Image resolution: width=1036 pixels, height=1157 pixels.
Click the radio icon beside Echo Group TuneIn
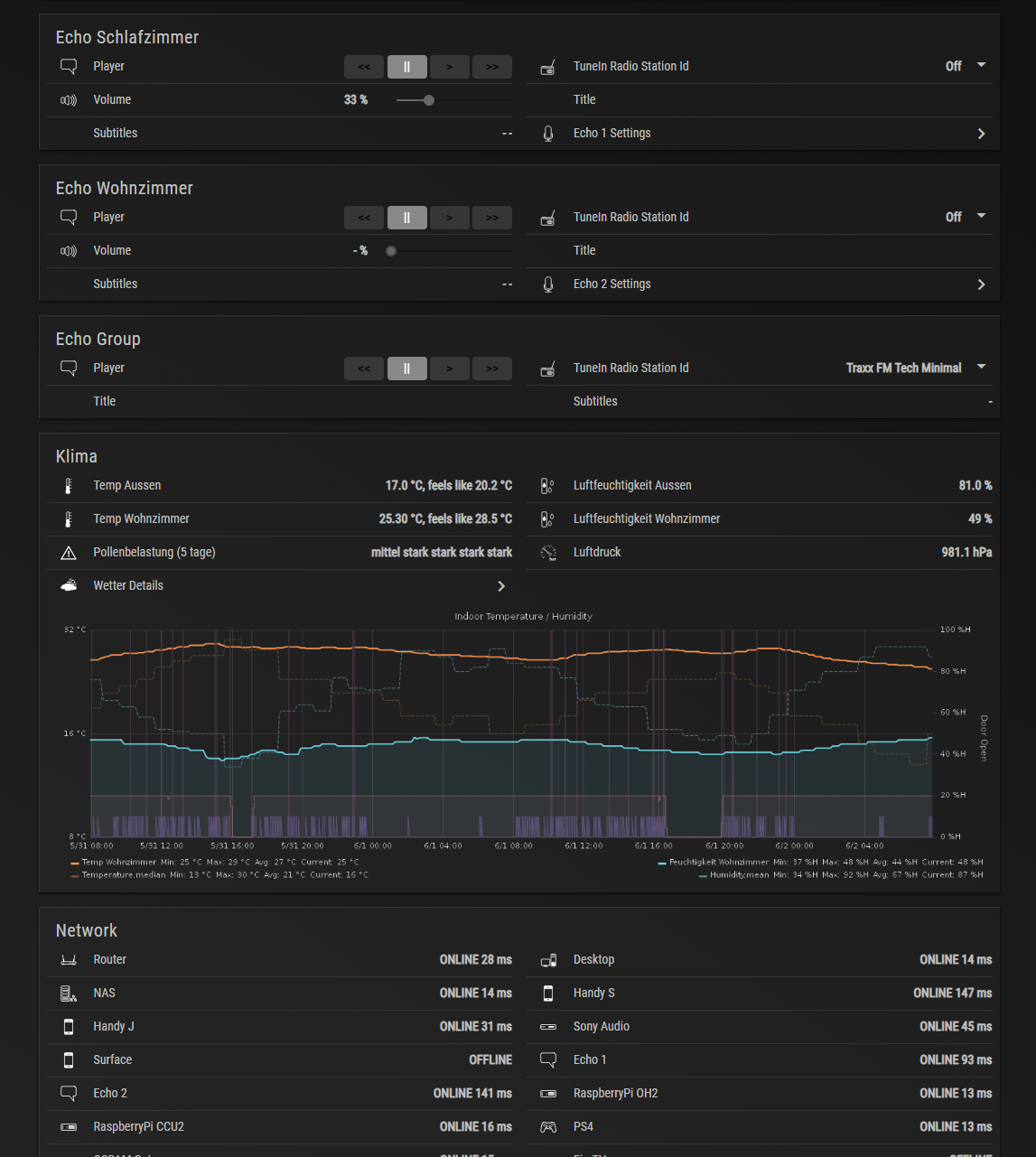click(x=547, y=369)
